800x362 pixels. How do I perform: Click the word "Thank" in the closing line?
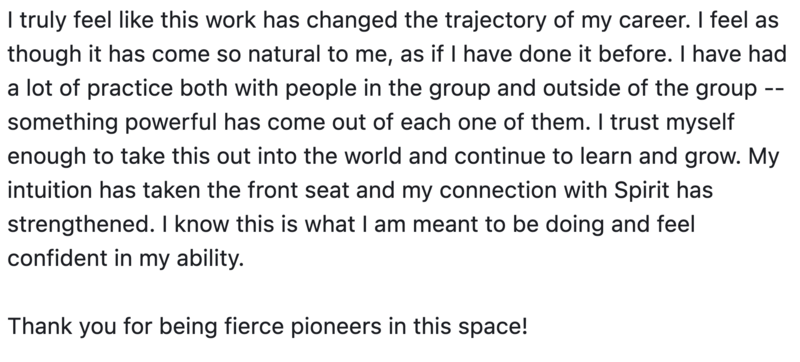pos(40,326)
